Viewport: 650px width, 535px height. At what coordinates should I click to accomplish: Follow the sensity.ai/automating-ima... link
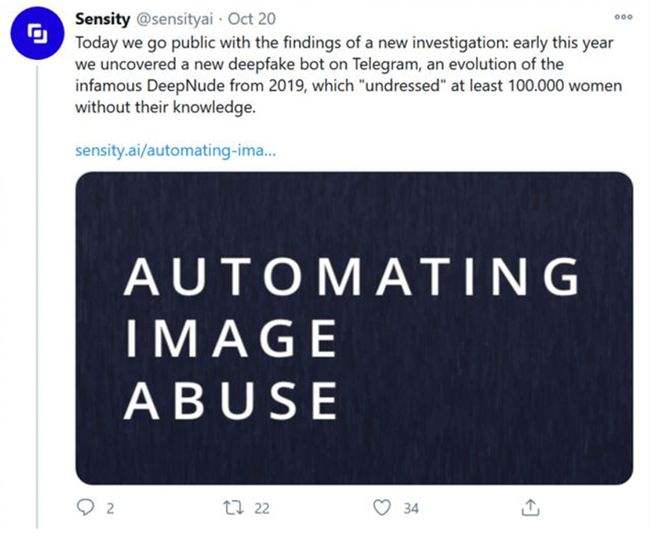(175, 150)
